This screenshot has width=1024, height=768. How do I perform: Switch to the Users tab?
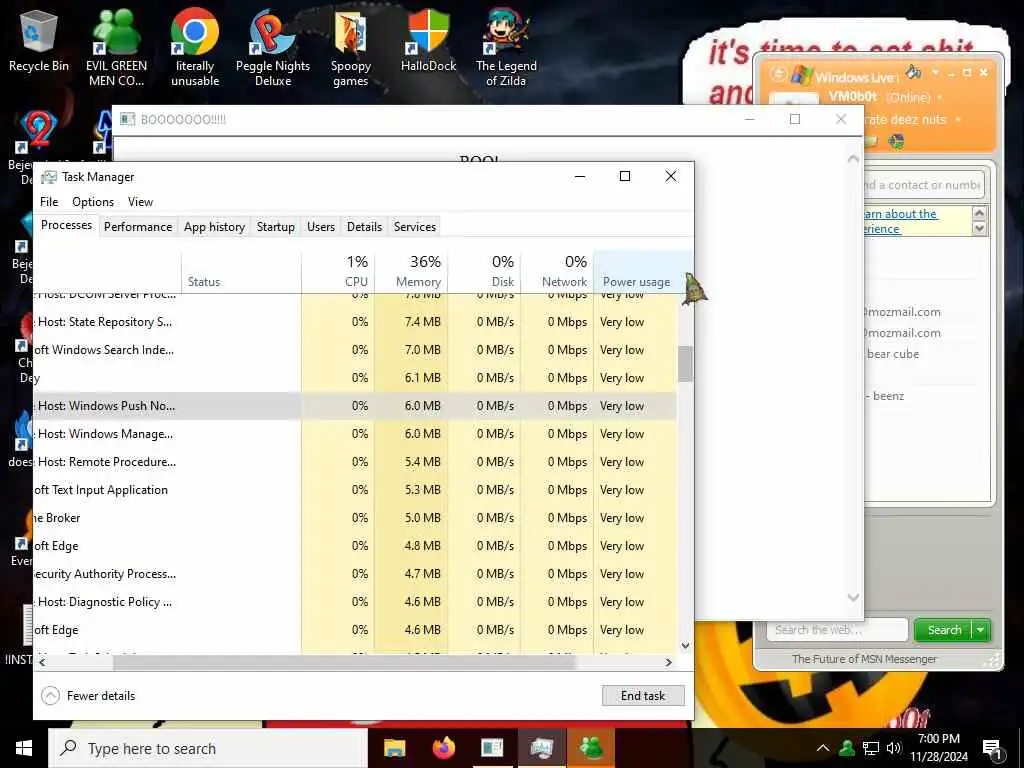point(321,227)
